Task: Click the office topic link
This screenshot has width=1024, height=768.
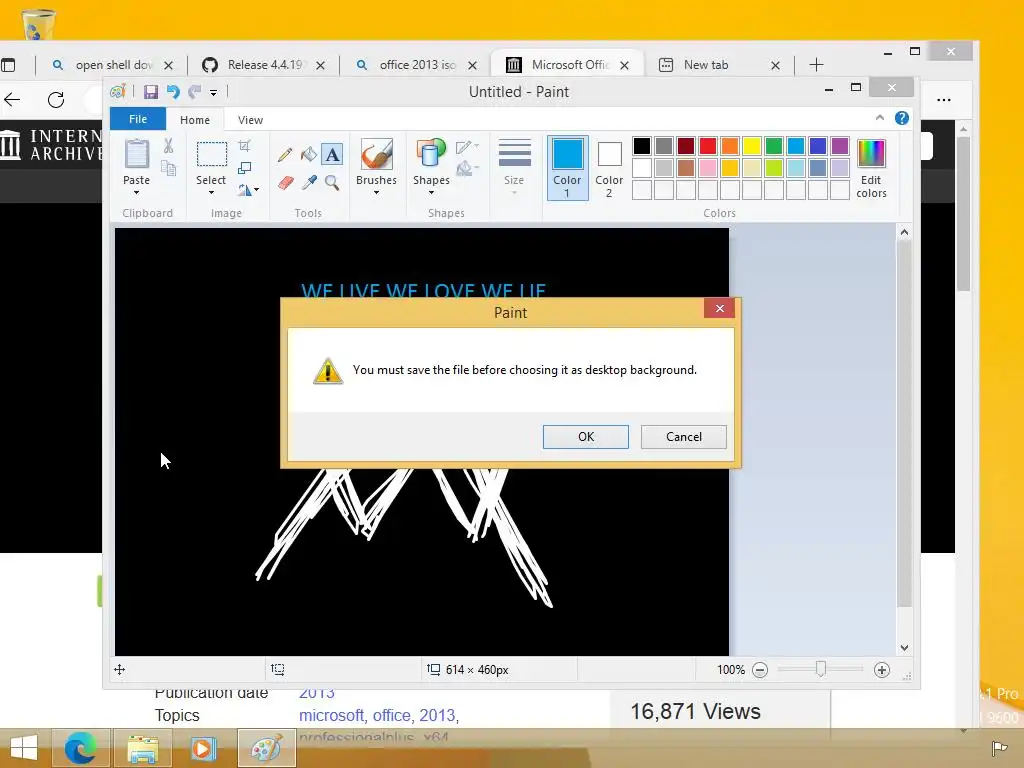Action: (x=393, y=716)
